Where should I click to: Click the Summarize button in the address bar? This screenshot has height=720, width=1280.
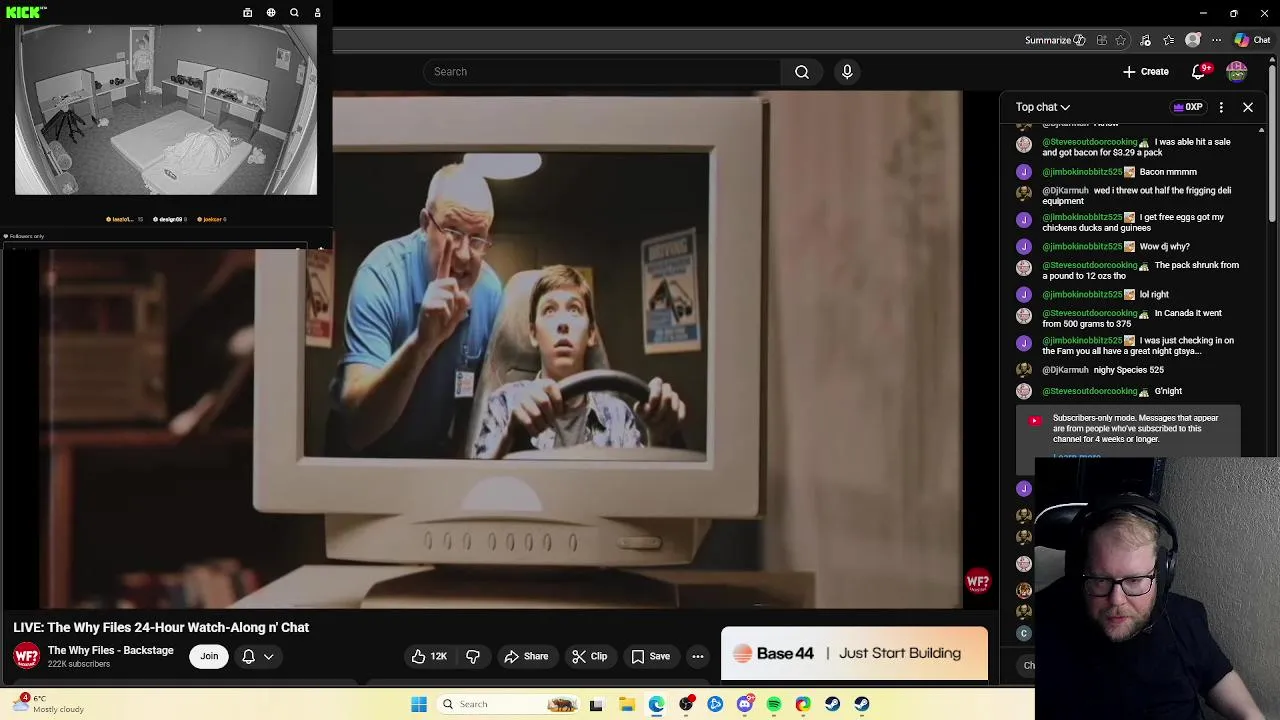click(1055, 40)
